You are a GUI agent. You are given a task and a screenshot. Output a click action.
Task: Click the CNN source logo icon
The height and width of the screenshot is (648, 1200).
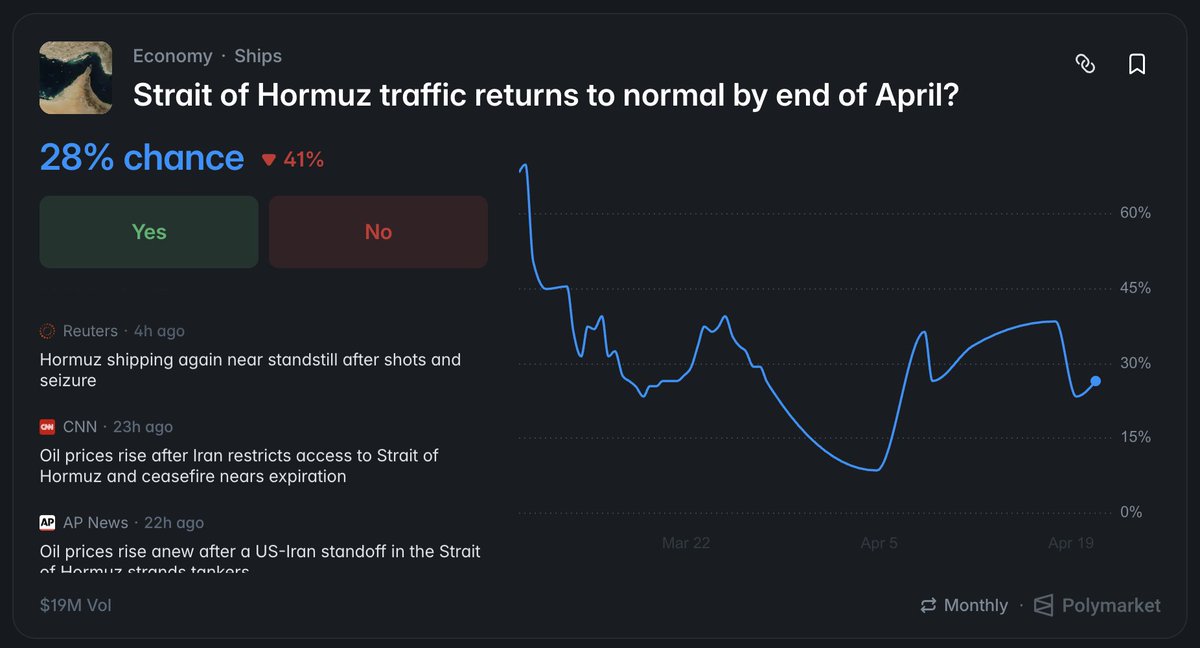tap(47, 427)
